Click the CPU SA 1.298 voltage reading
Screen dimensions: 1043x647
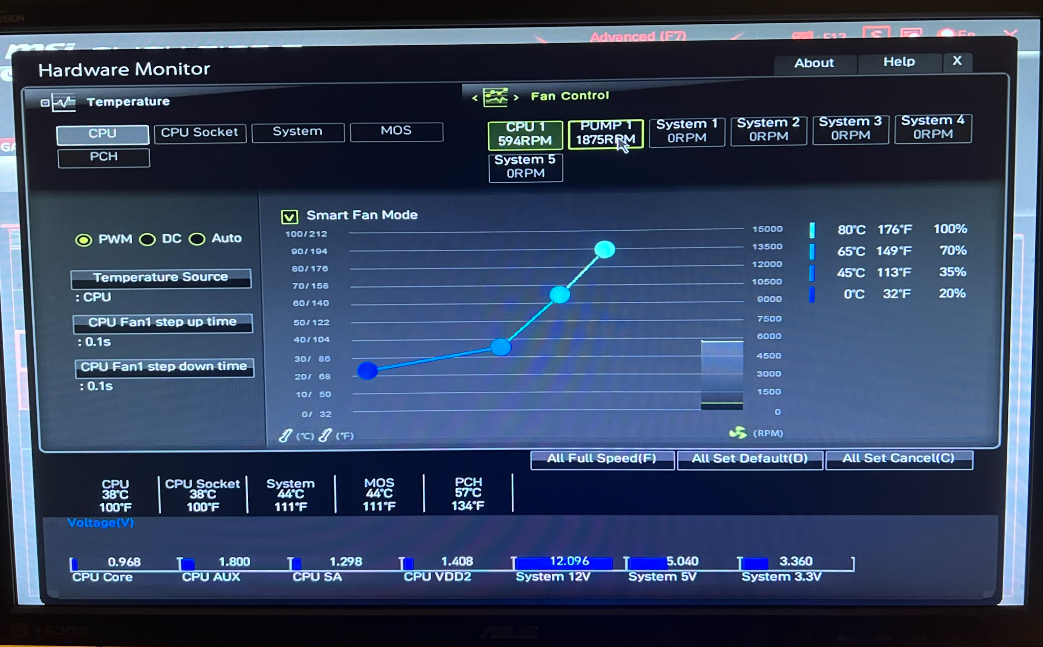[346, 562]
